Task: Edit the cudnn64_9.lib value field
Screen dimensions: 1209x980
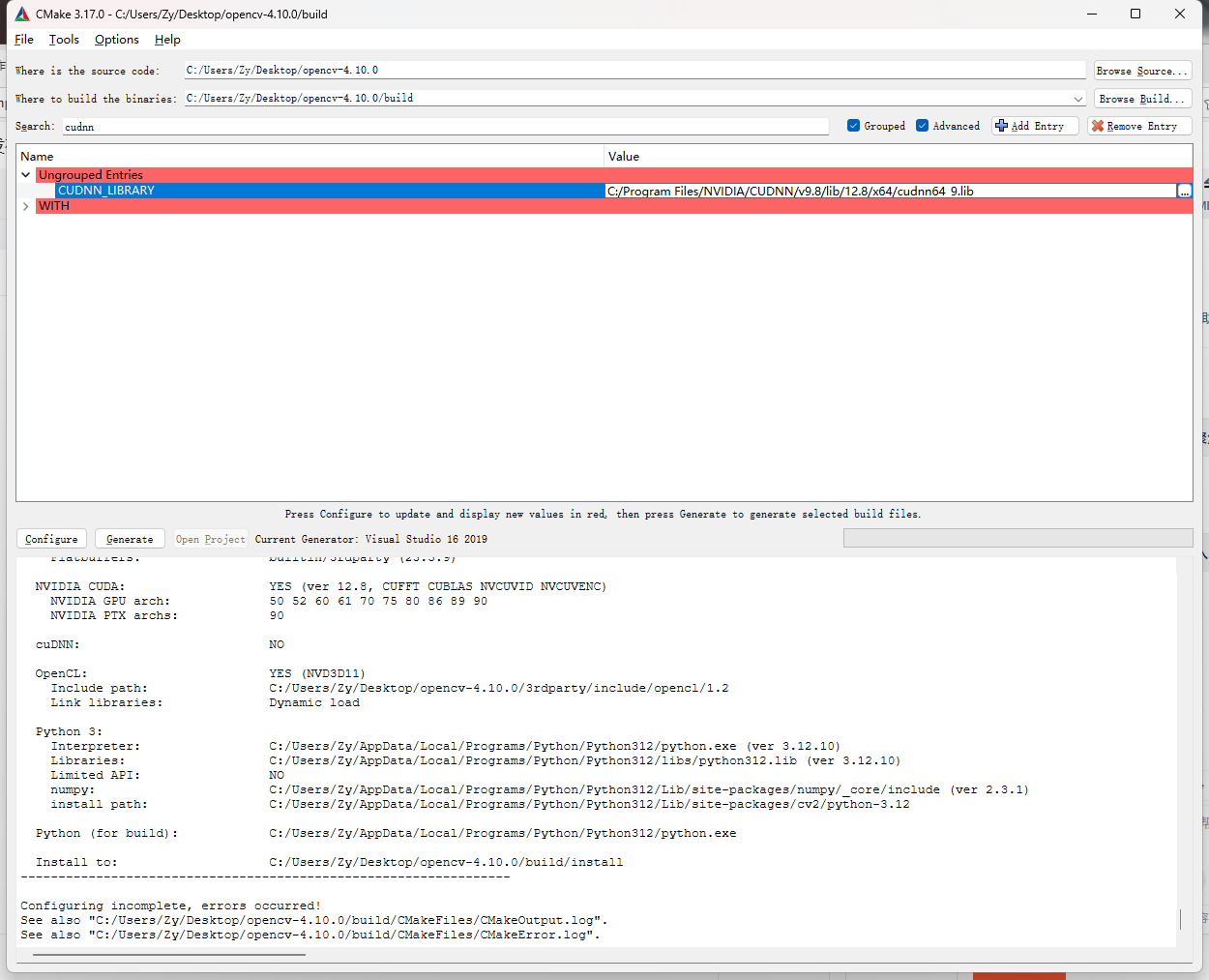Action: [x=890, y=191]
